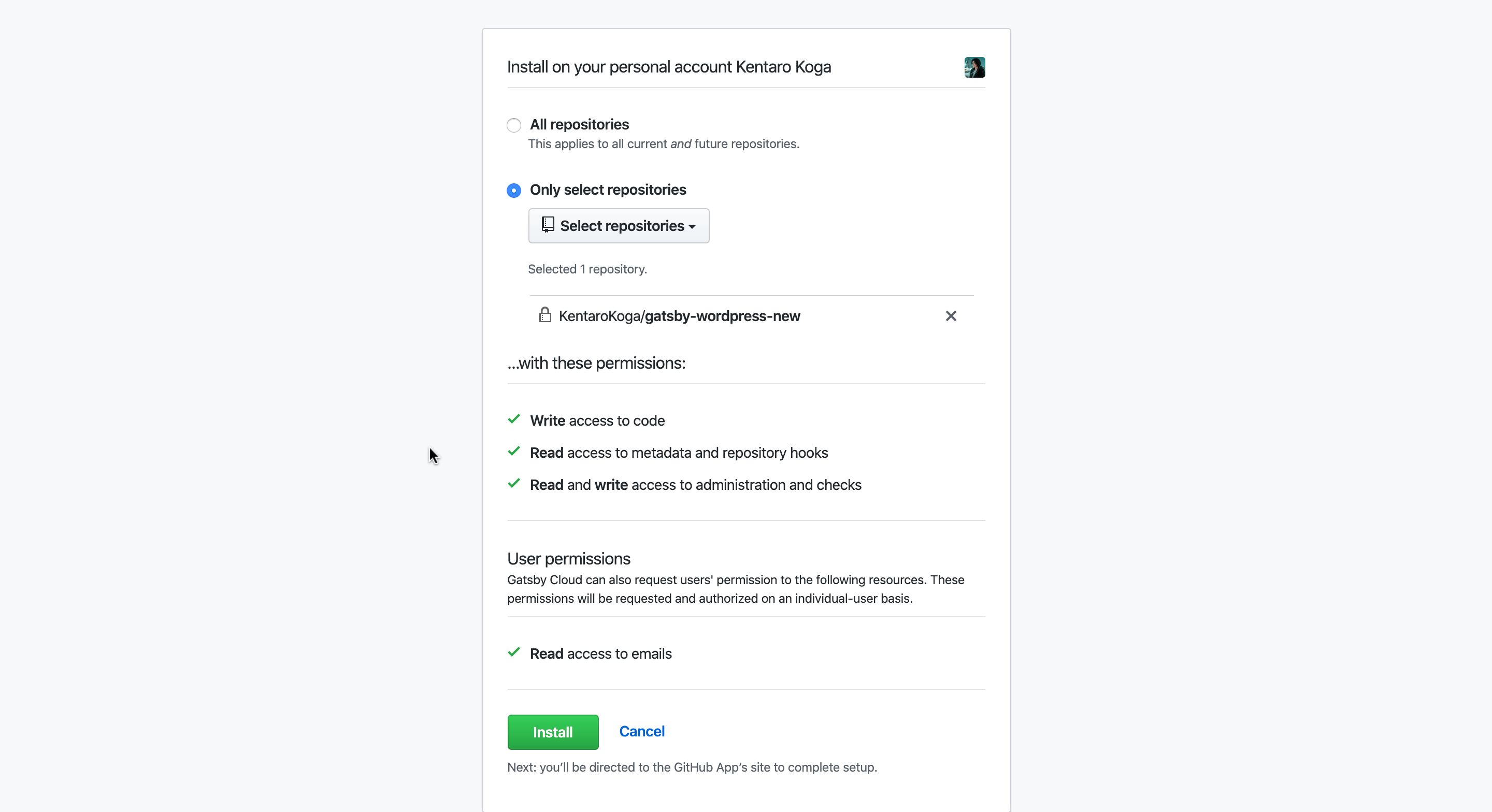Click the checkmark next to metadata and repository hooks
The image size is (1492, 812).
coord(514,452)
